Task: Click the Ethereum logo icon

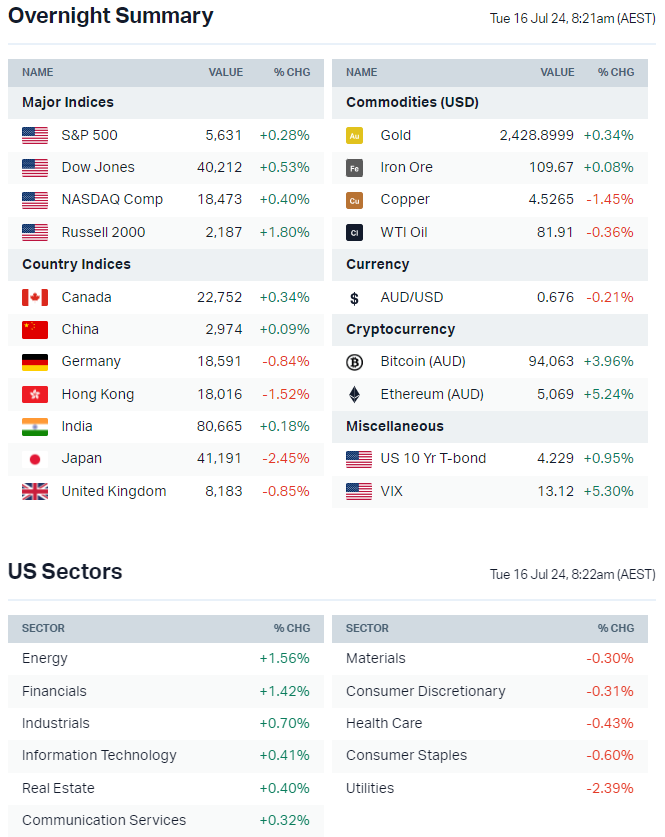Action: (354, 394)
